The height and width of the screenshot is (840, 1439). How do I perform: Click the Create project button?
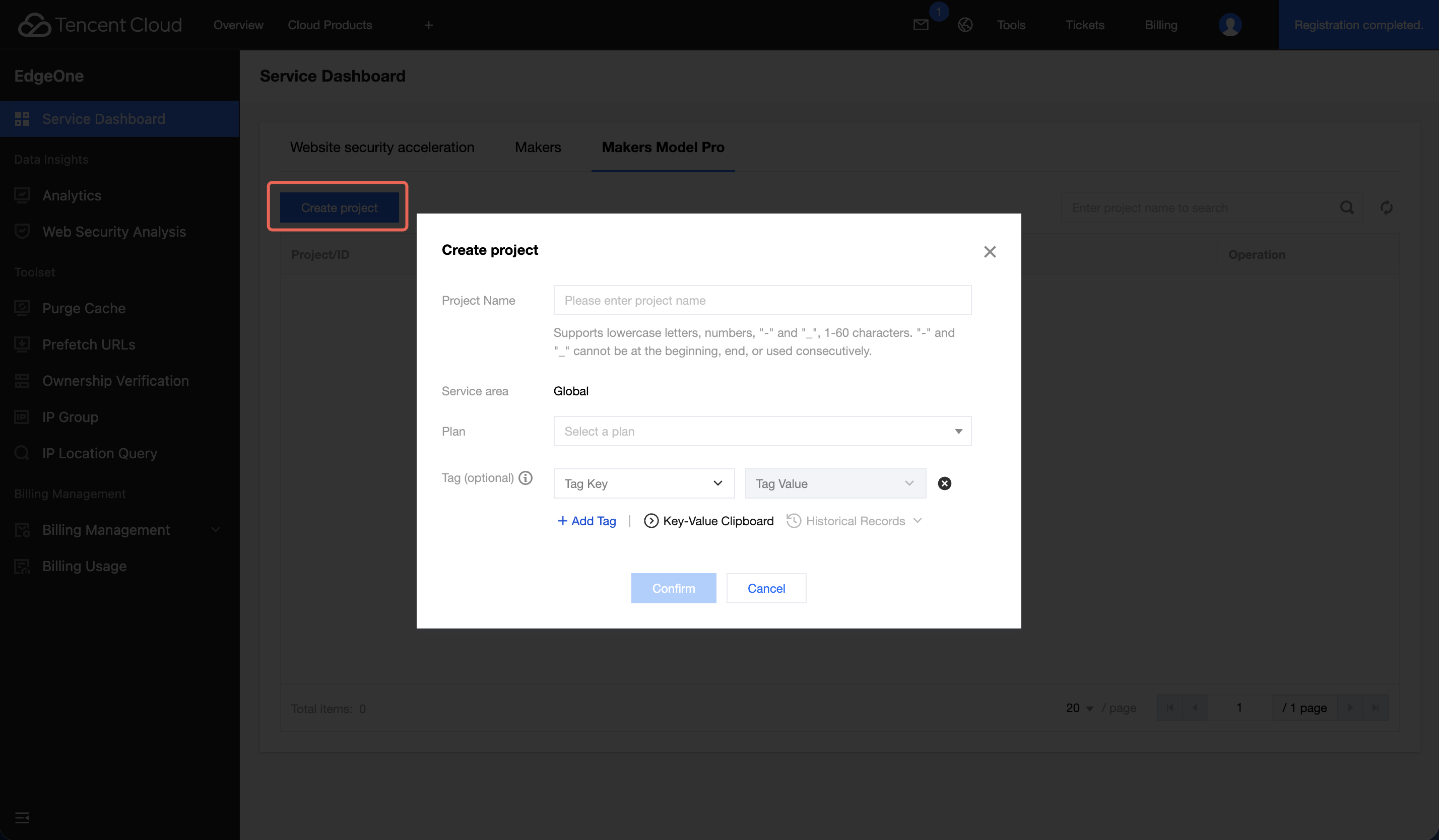coord(339,207)
